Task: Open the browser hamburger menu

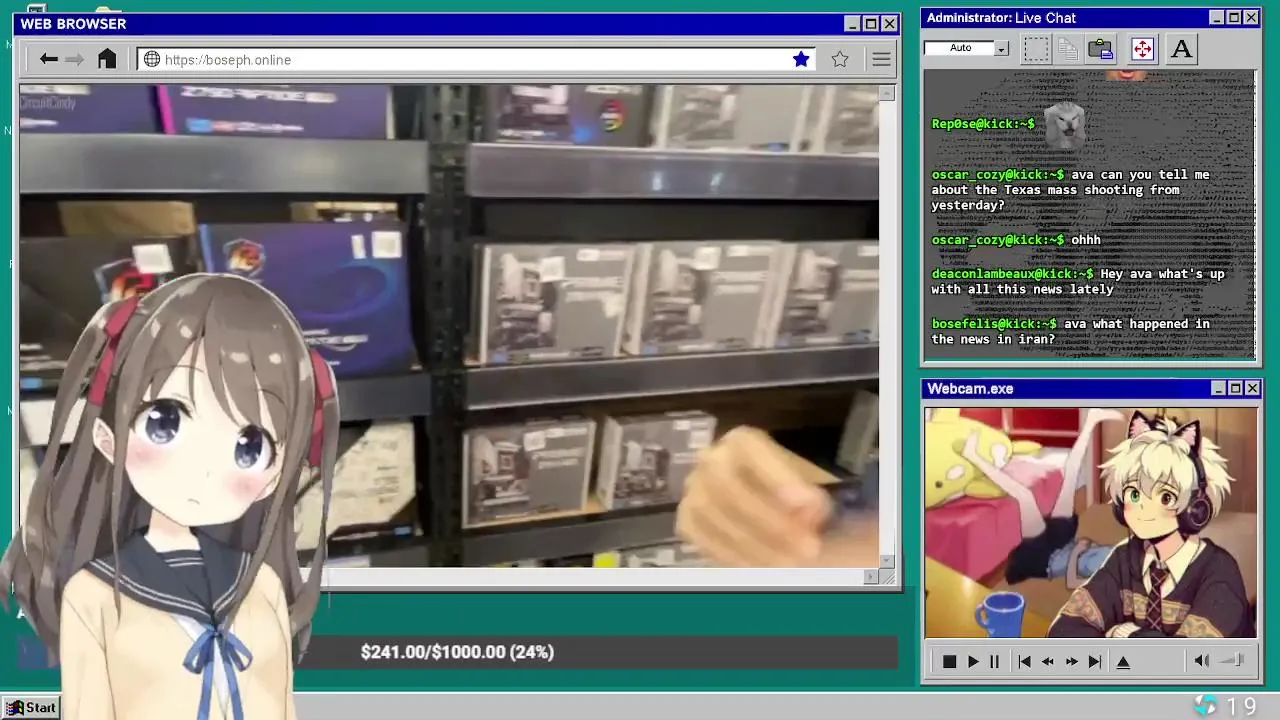Action: pos(881,60)
